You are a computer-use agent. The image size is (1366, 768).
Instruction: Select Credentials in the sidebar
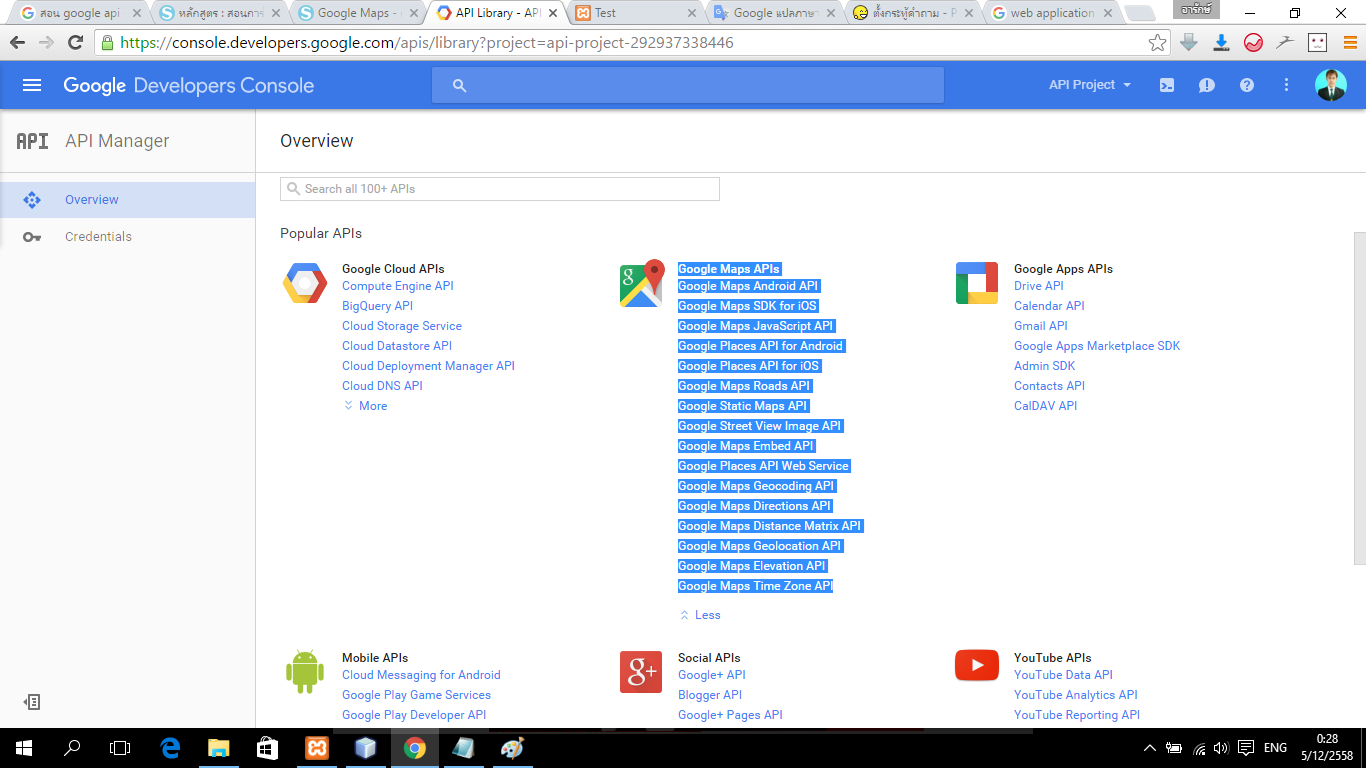point(127,237)
